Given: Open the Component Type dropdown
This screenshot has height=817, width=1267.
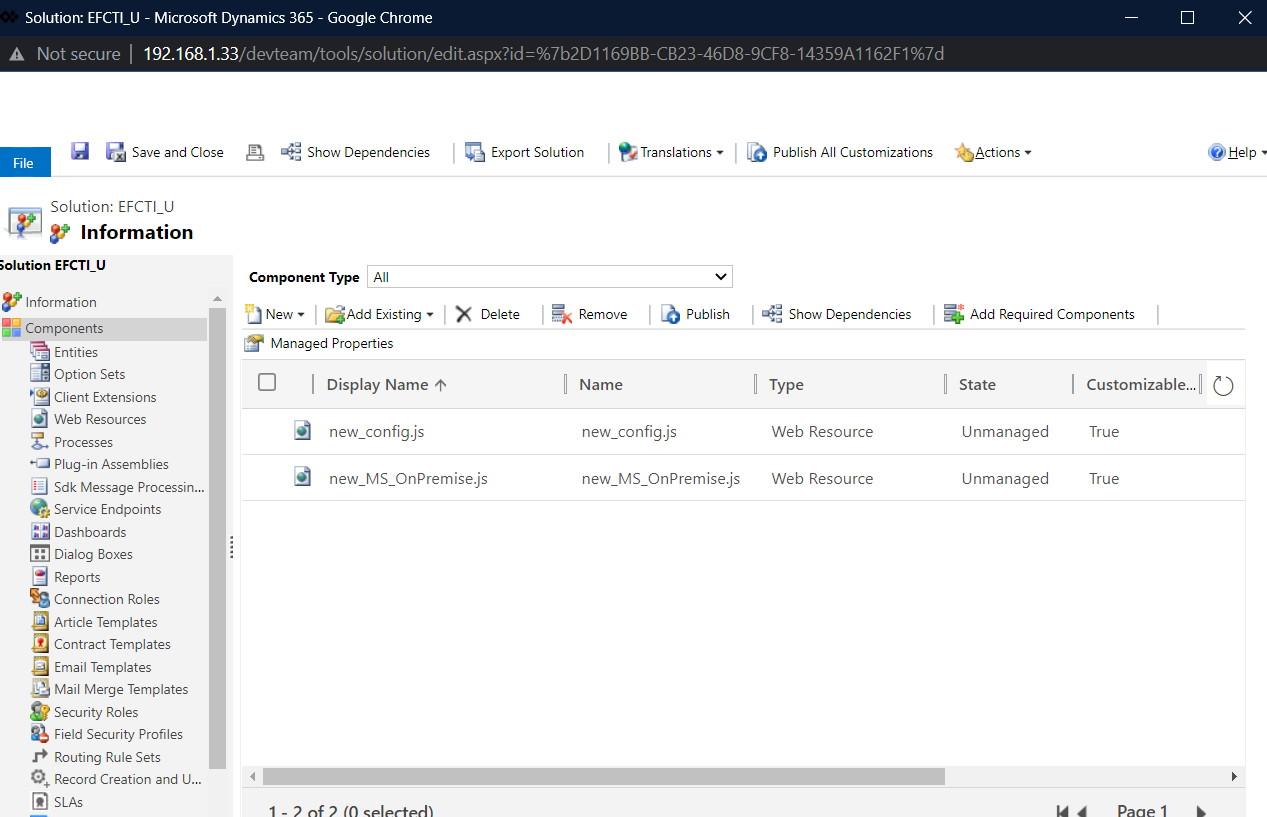Looking at the screenshot, I should (550, 277).
